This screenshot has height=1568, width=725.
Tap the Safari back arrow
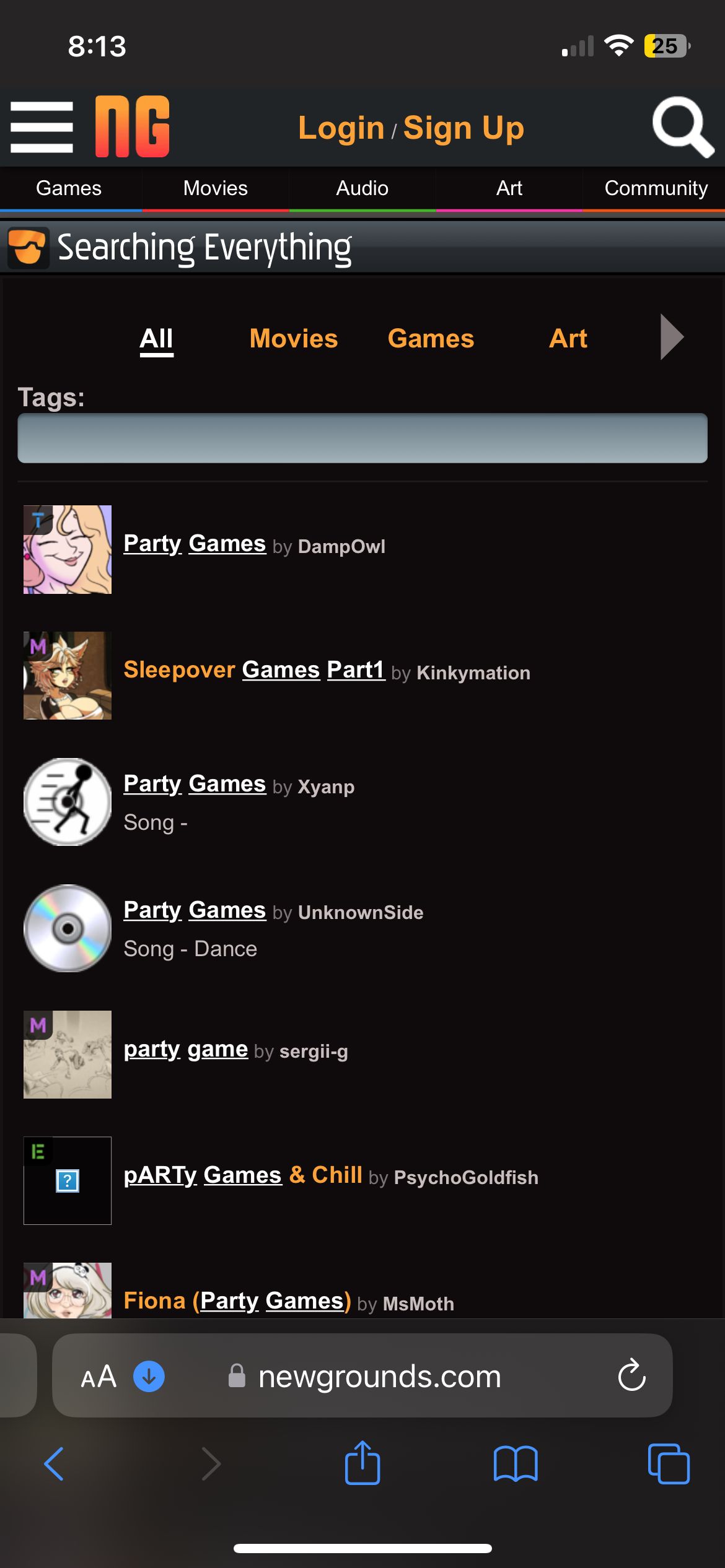pyautogui.click(x=55, y=1464)
